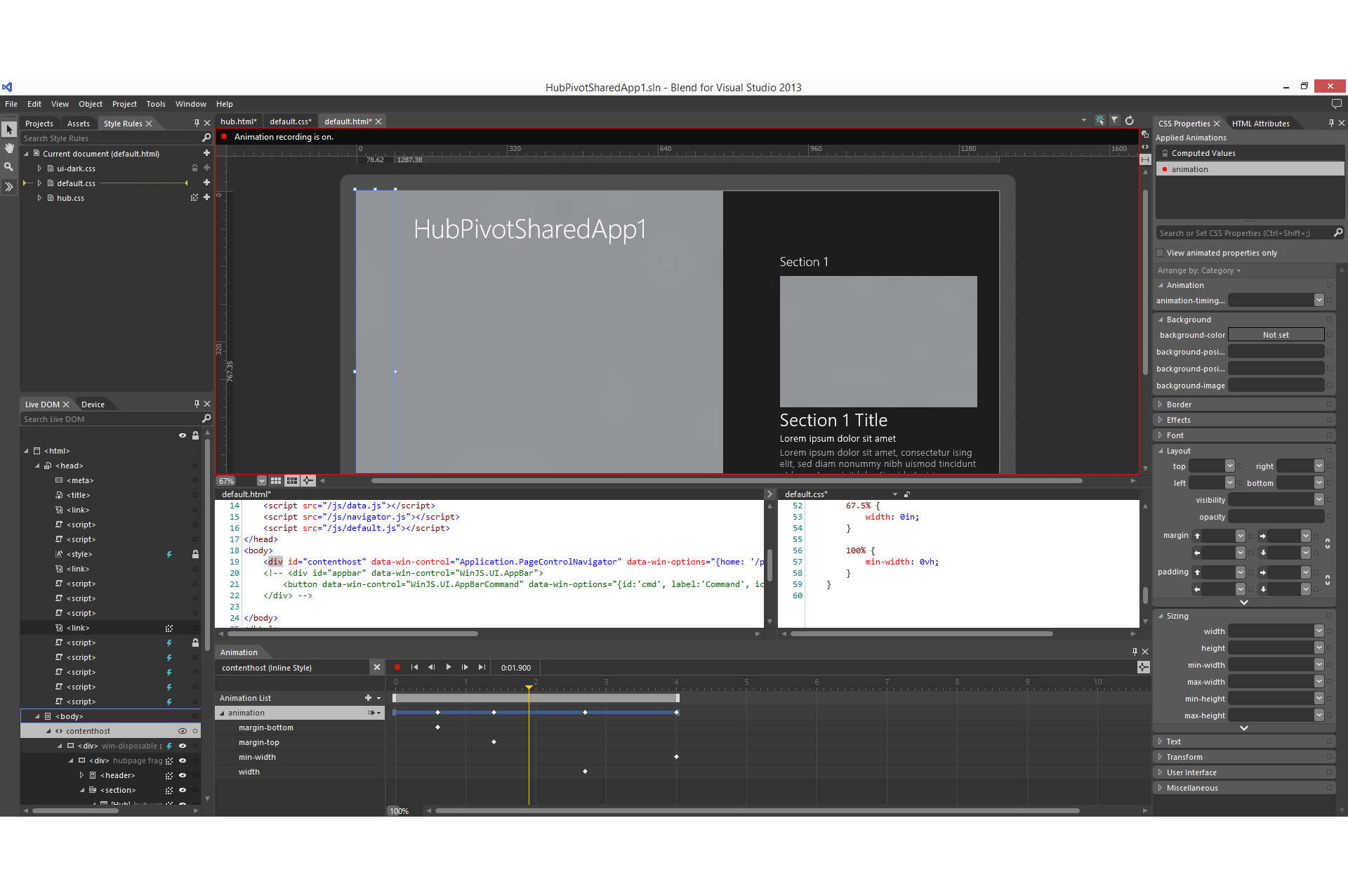
Task: Click the filter icon above design surface
Action: tap(1114, 121)
